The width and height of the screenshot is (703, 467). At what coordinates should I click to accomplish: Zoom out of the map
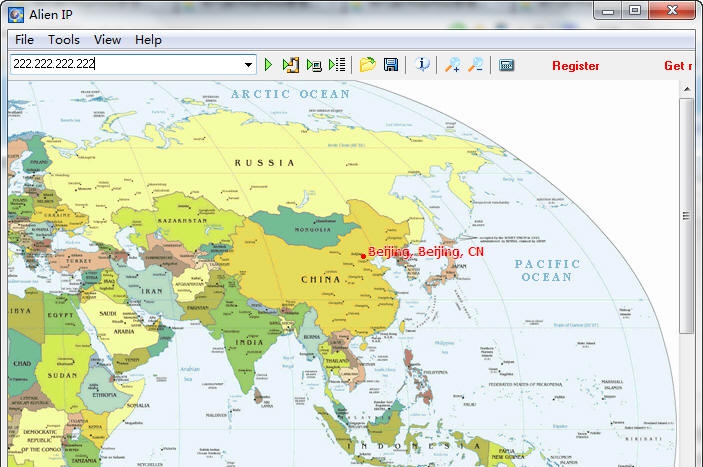pos(476,65)
